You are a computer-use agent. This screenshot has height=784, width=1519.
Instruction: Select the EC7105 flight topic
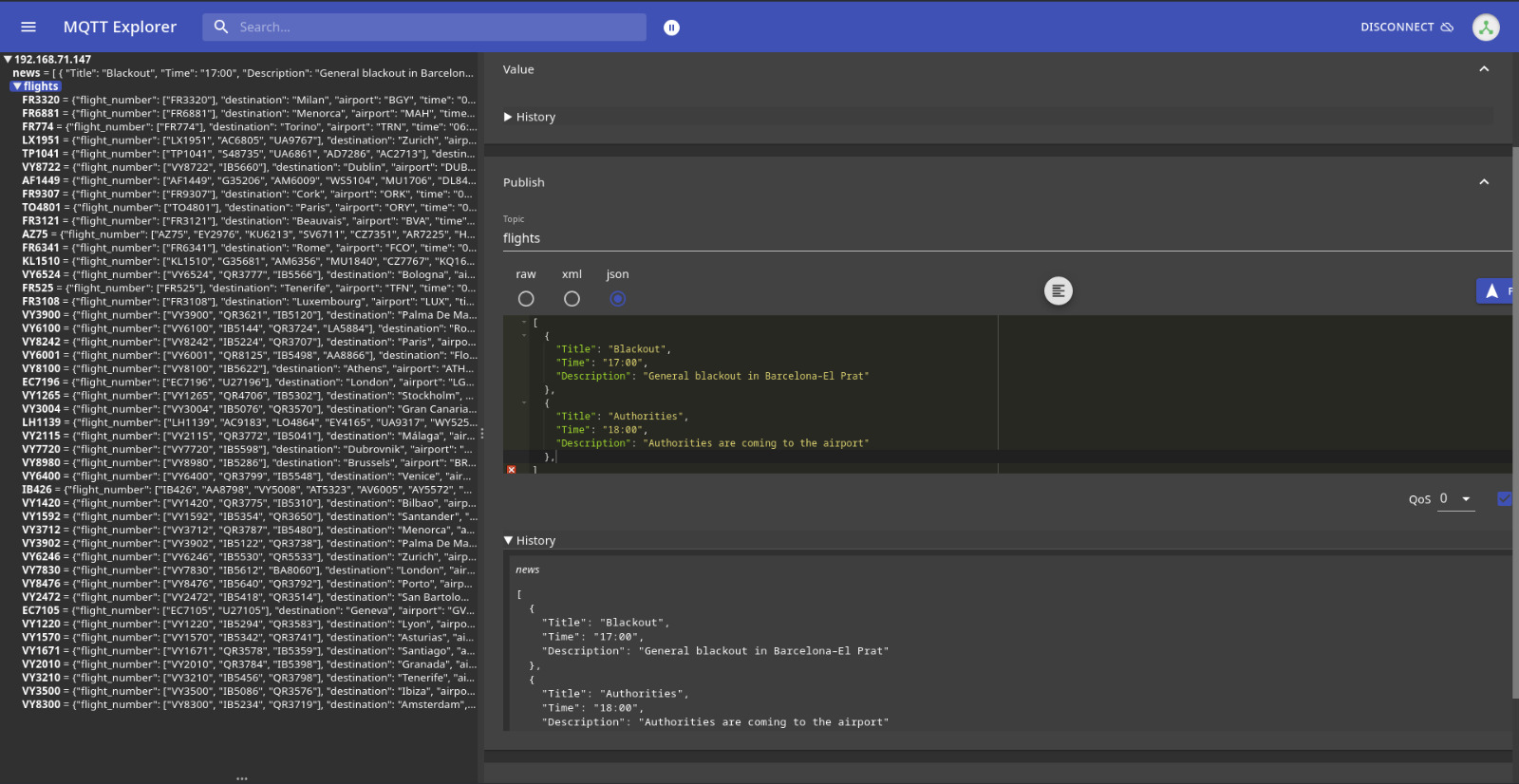point(249,610)
